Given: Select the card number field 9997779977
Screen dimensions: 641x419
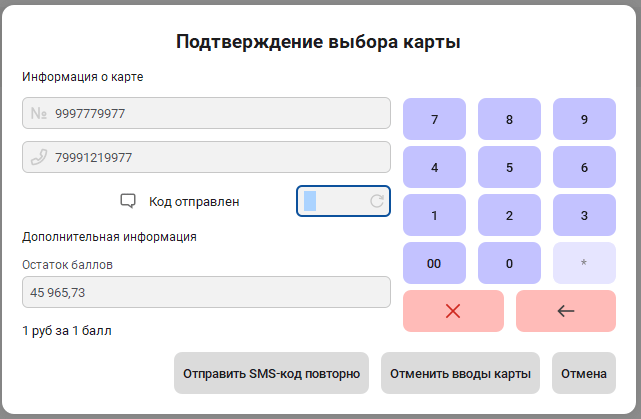Looking at the screenshot, I should point(205,114).
